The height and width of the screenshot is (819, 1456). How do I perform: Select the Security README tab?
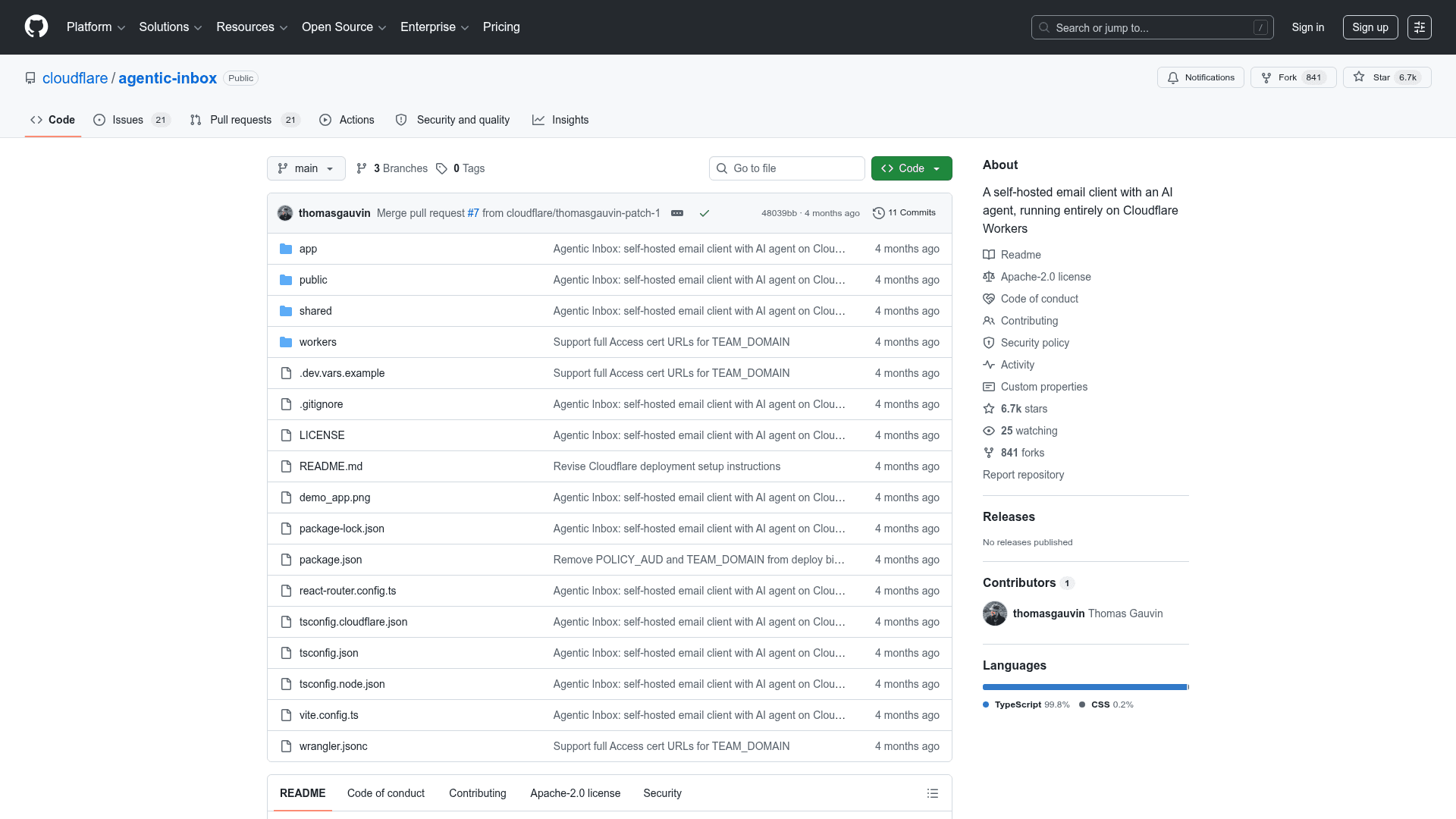663,793
